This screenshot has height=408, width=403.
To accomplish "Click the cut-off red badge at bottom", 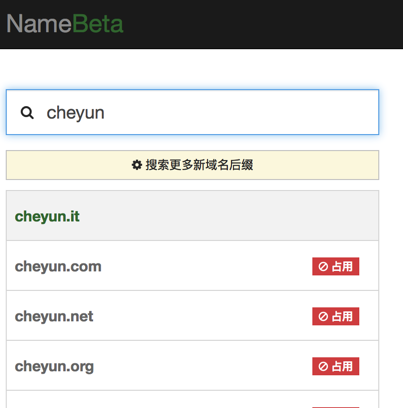I will 336,407.
